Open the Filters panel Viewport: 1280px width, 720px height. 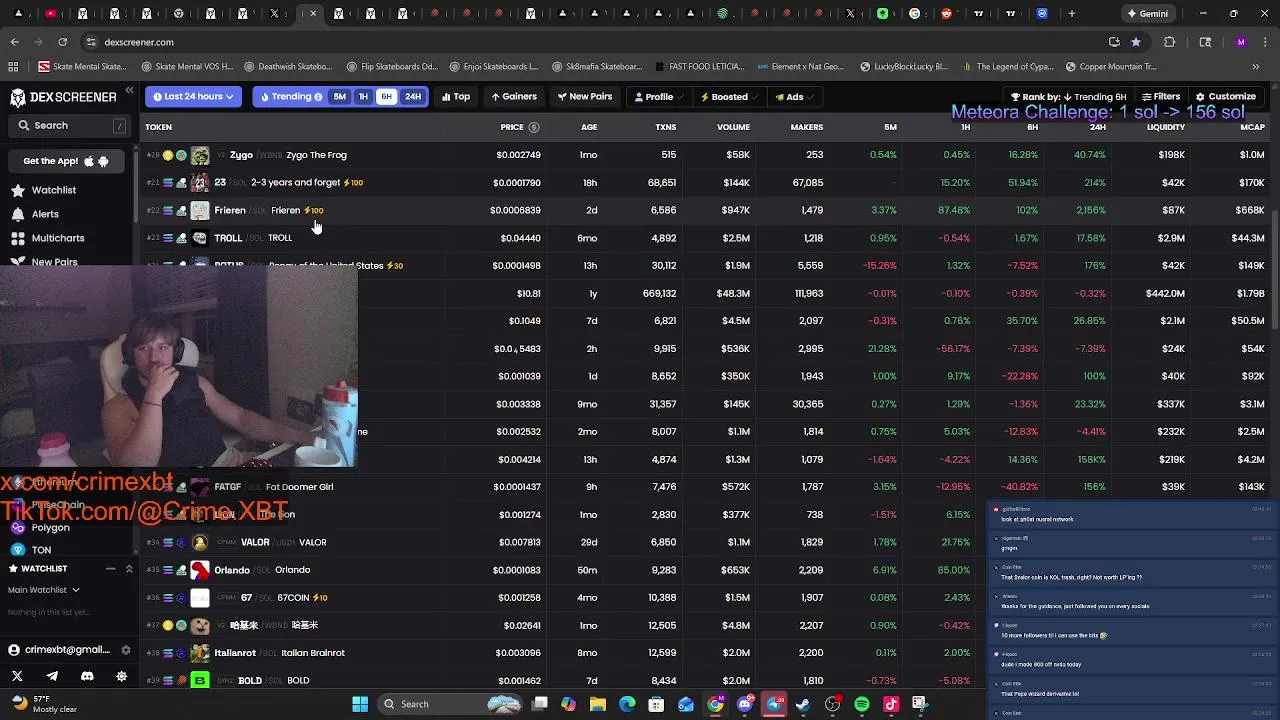tap(1161, 97)
